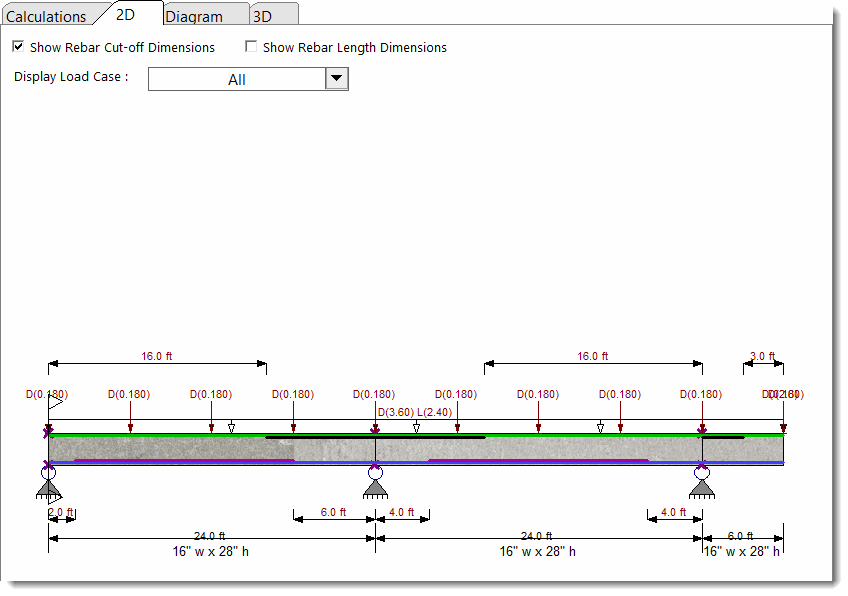Click the first span 24.0 ft dimension

[210, 536]
